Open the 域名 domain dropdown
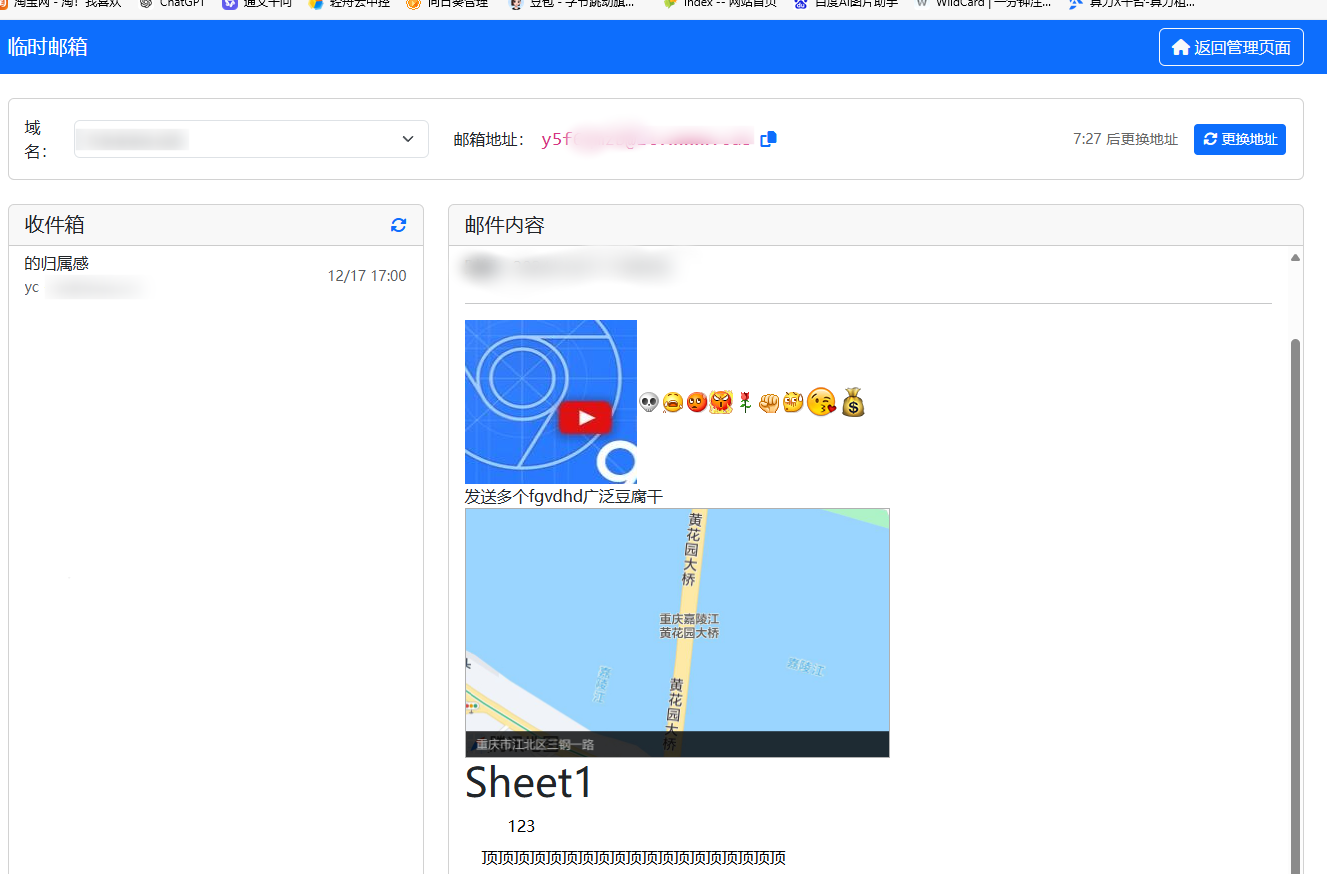This screenshot has width=1327, height=874. click(x=251, y=139)
